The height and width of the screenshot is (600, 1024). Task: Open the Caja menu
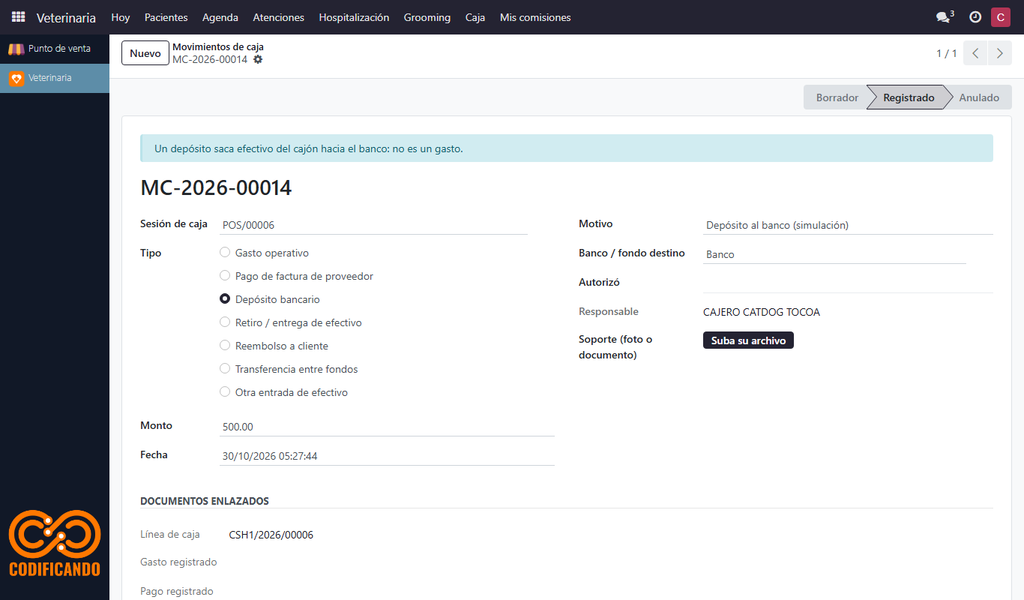[475, 18]
